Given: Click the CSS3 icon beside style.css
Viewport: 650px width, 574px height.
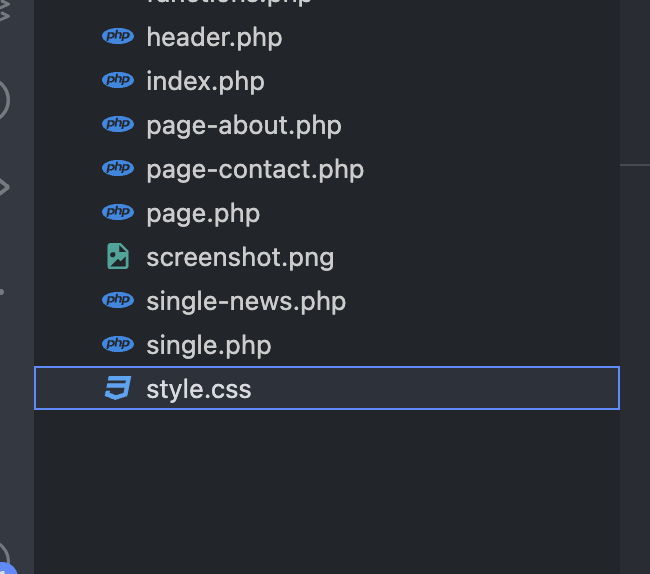Looking at the screenshot, I should coord(118,388).
